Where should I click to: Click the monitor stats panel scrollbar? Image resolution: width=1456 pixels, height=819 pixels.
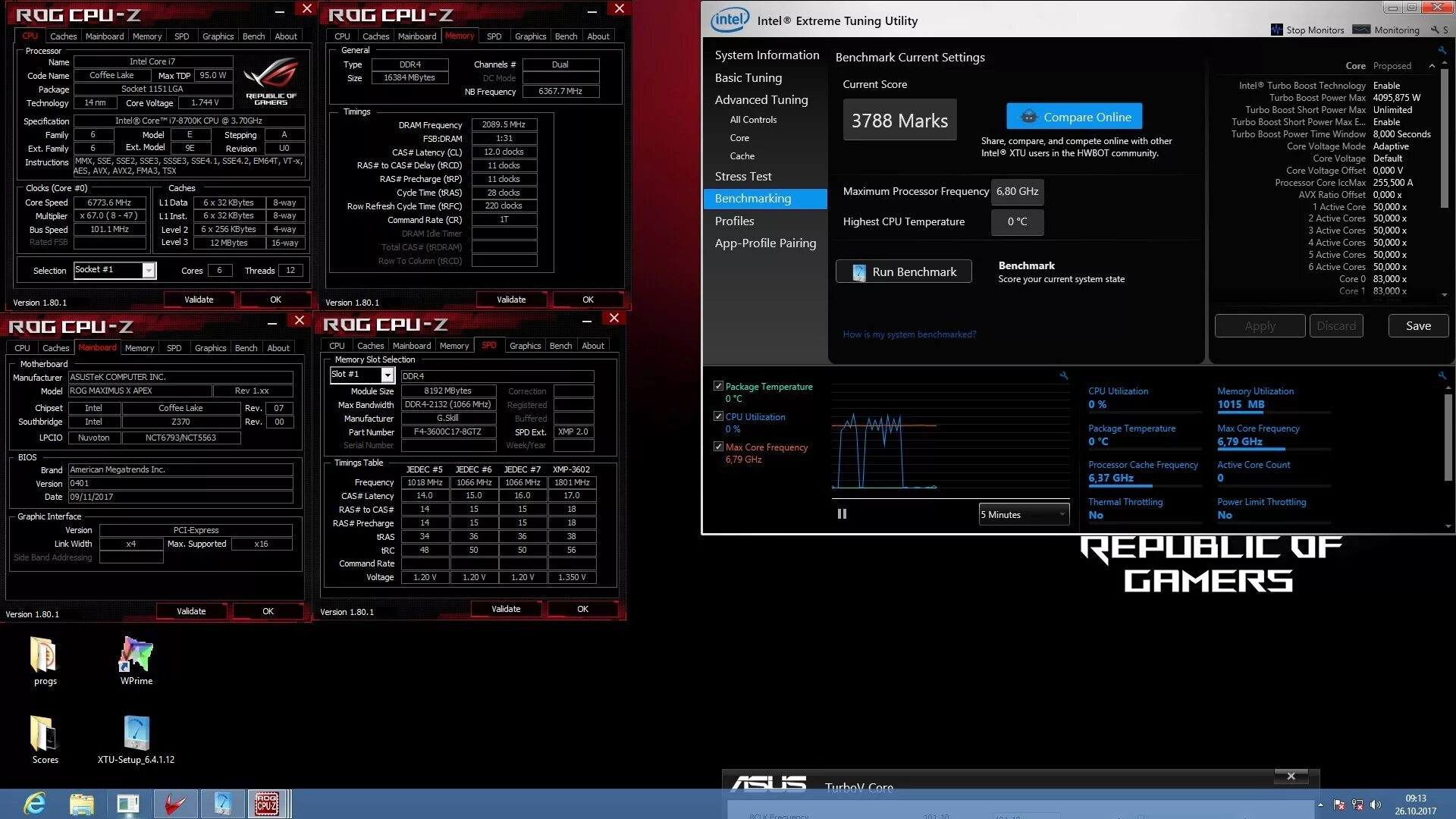(1448, 437)
